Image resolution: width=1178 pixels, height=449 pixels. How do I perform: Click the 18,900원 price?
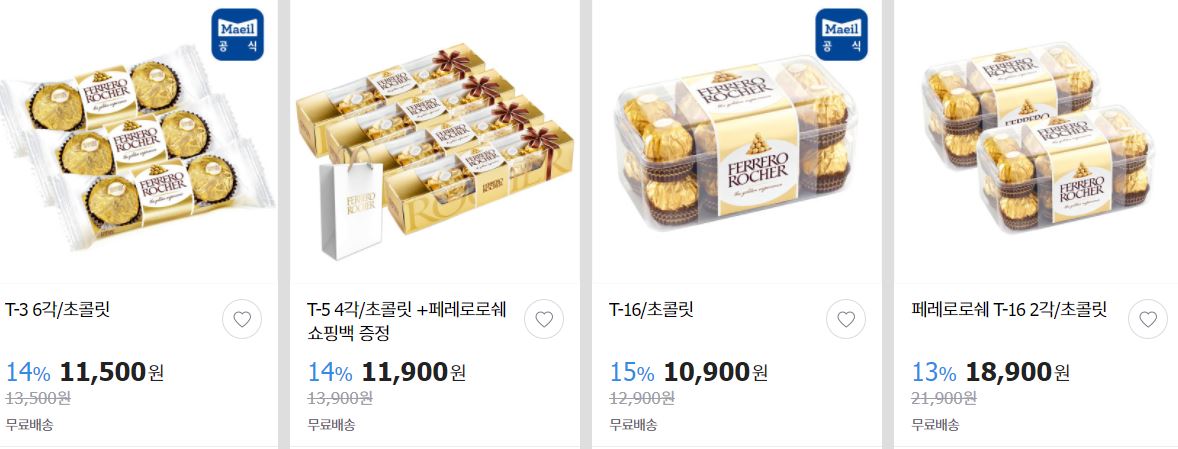tap(1017, 371)
